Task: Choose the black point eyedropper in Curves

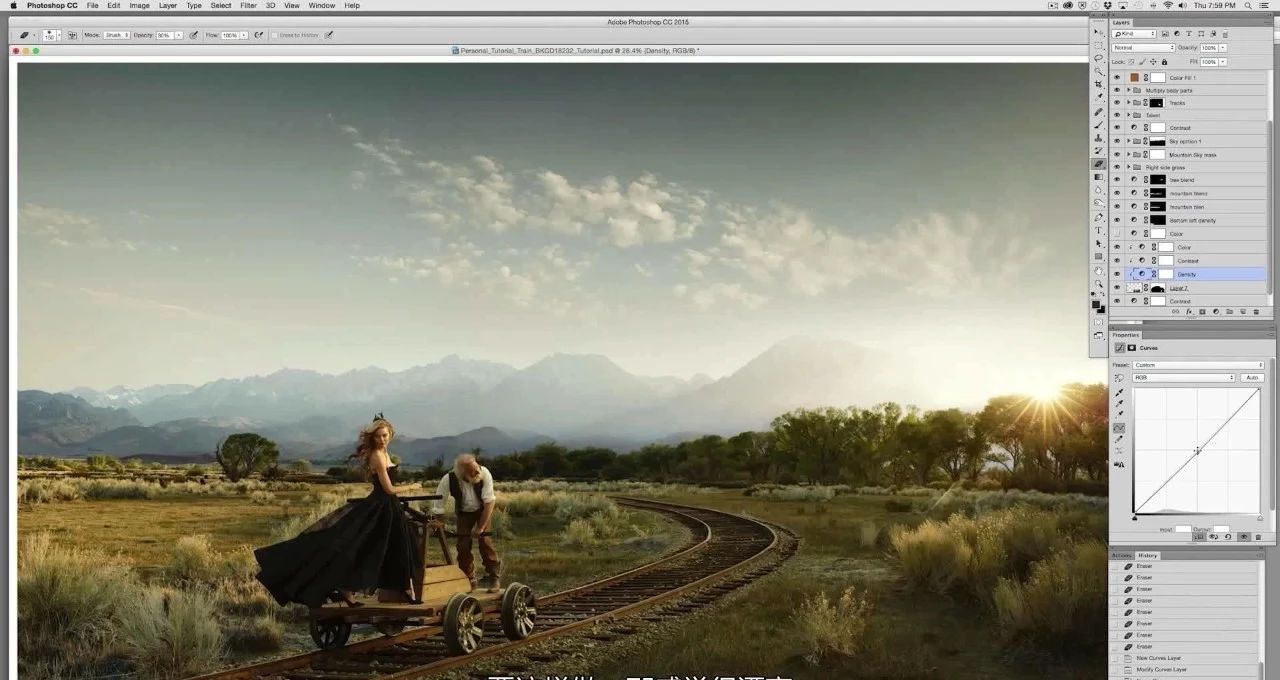Action: pyautogui.click(x=1119, y=392)
